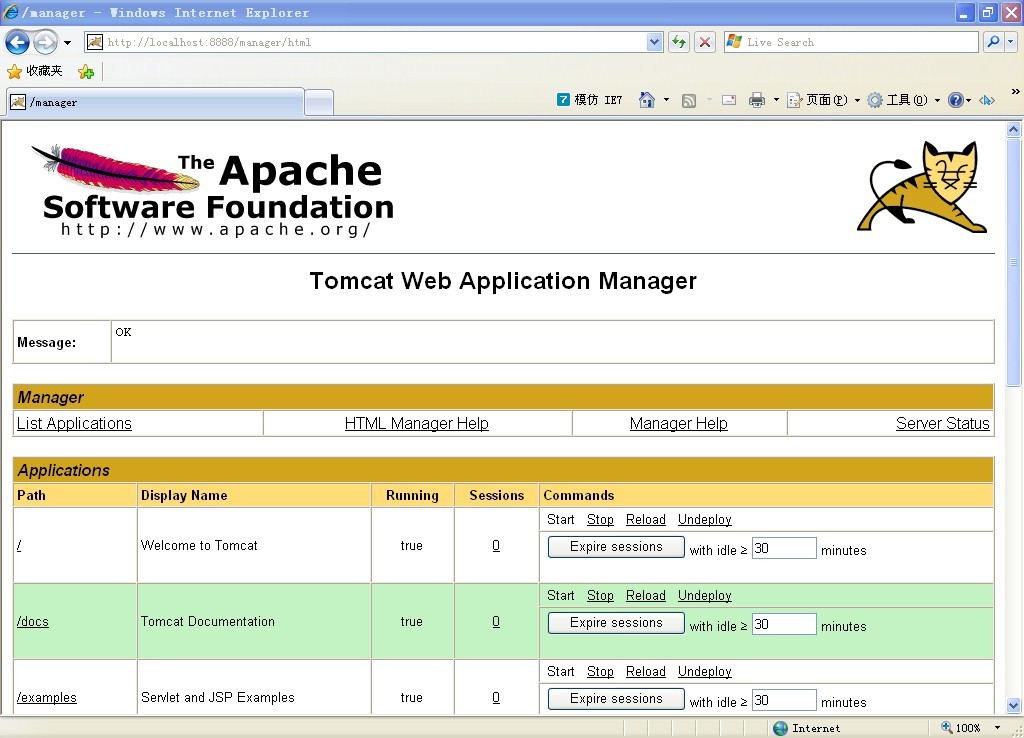
Task: Expire sessions for the /docs application
Action: (616, 623)
